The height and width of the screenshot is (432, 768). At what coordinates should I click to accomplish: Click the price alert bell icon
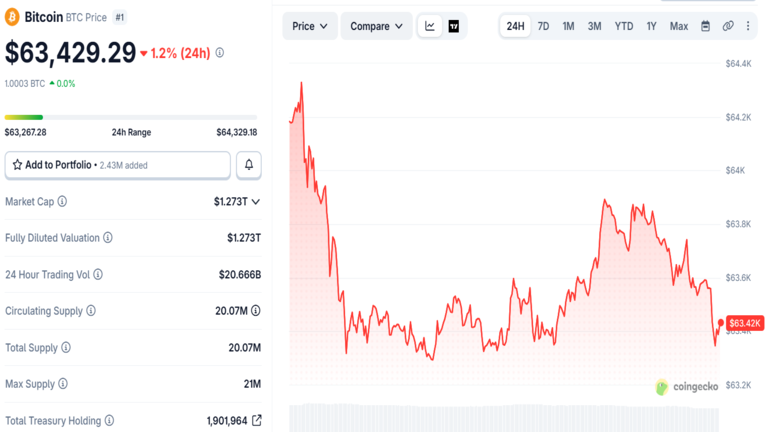(249, 165)
